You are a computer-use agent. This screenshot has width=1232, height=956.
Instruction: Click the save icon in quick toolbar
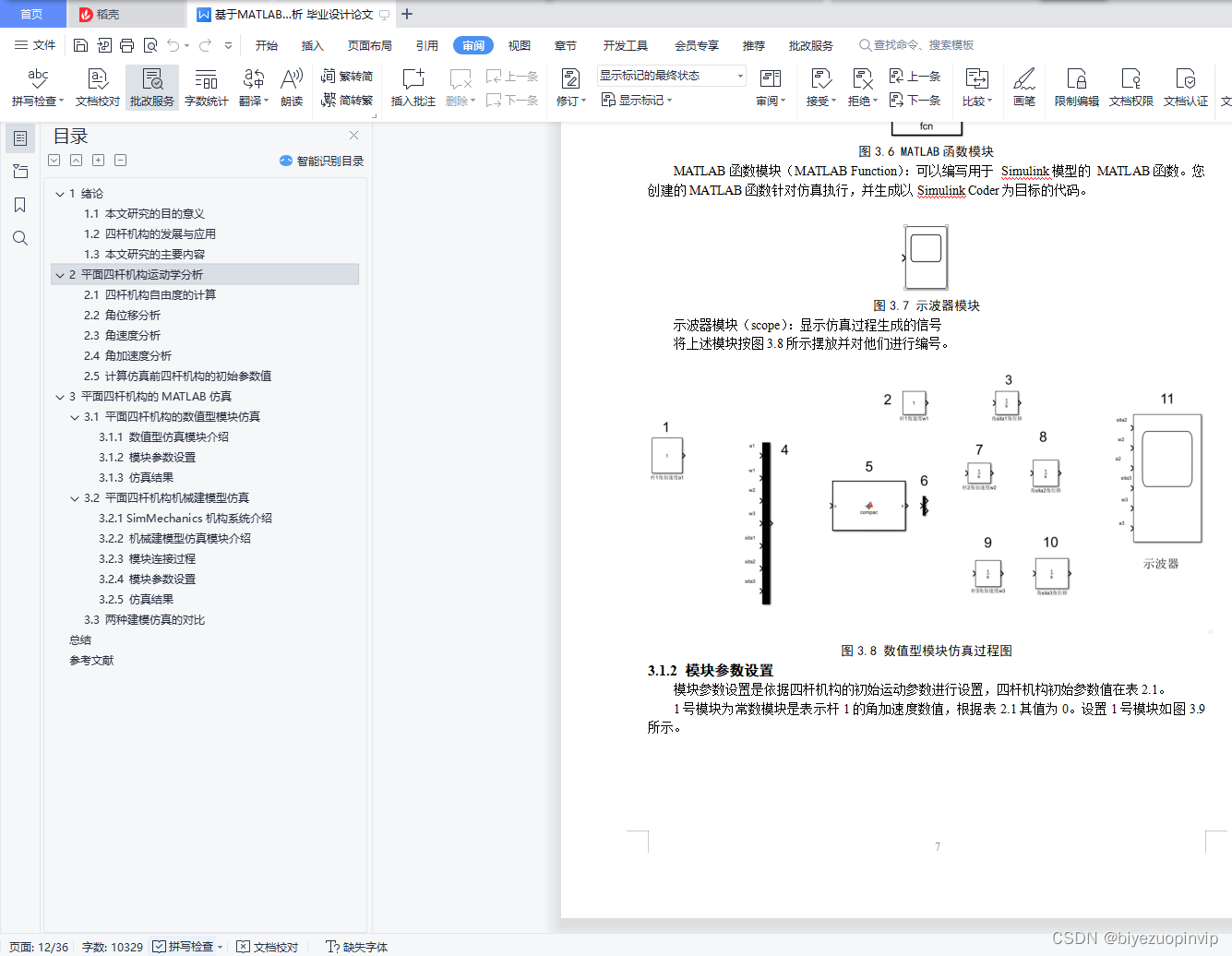click(x=80, y=45)
